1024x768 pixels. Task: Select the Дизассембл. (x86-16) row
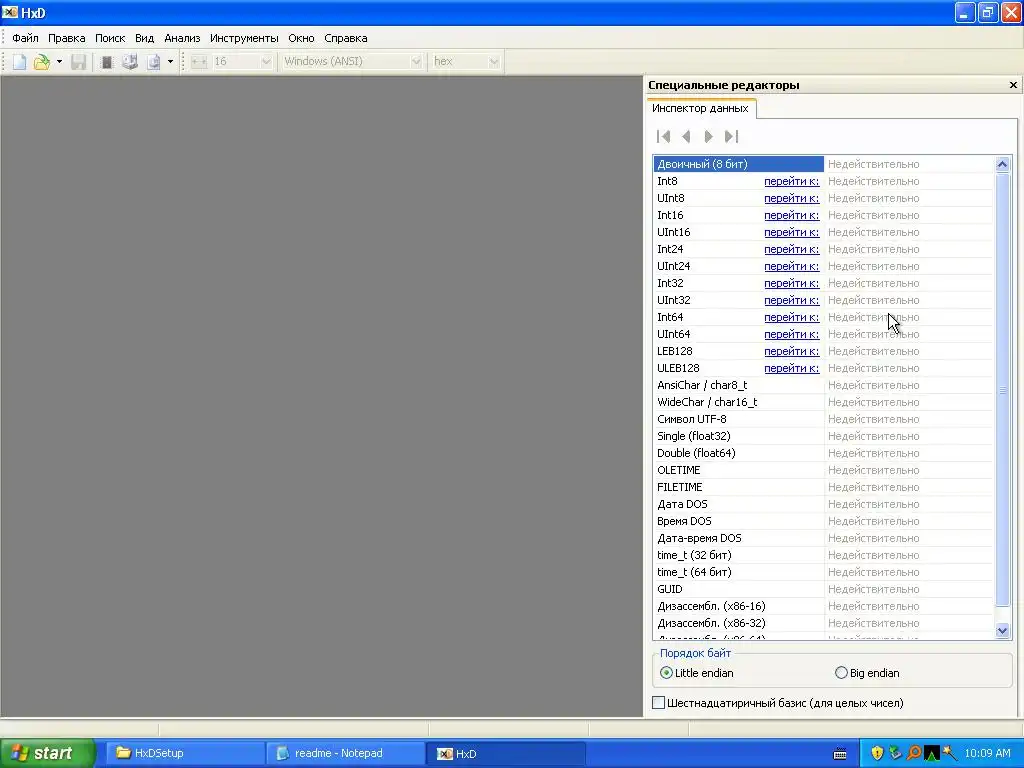click(823, 606)
